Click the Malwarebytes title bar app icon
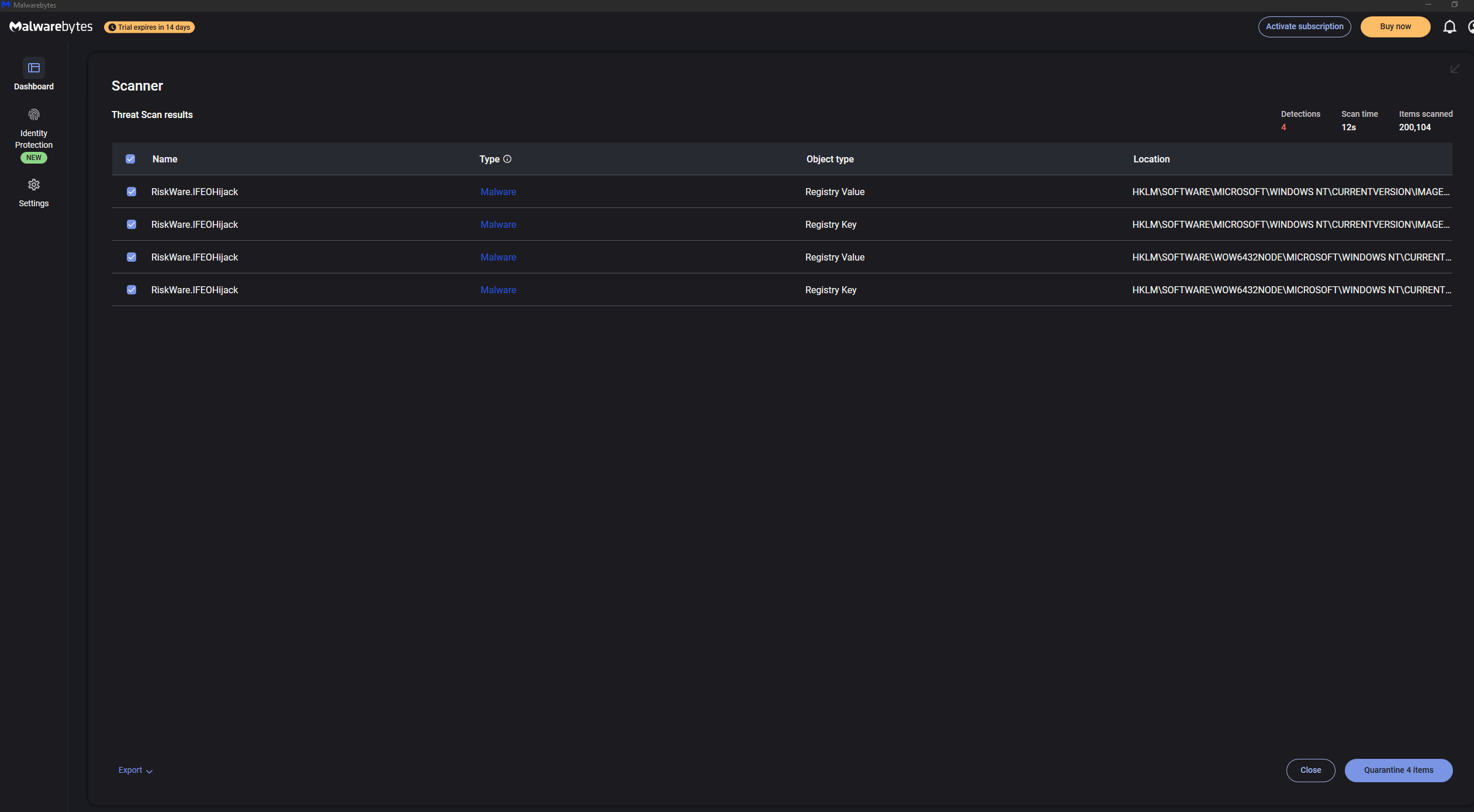The width and height of the screenshot is (1474, 812). (6, 5)
